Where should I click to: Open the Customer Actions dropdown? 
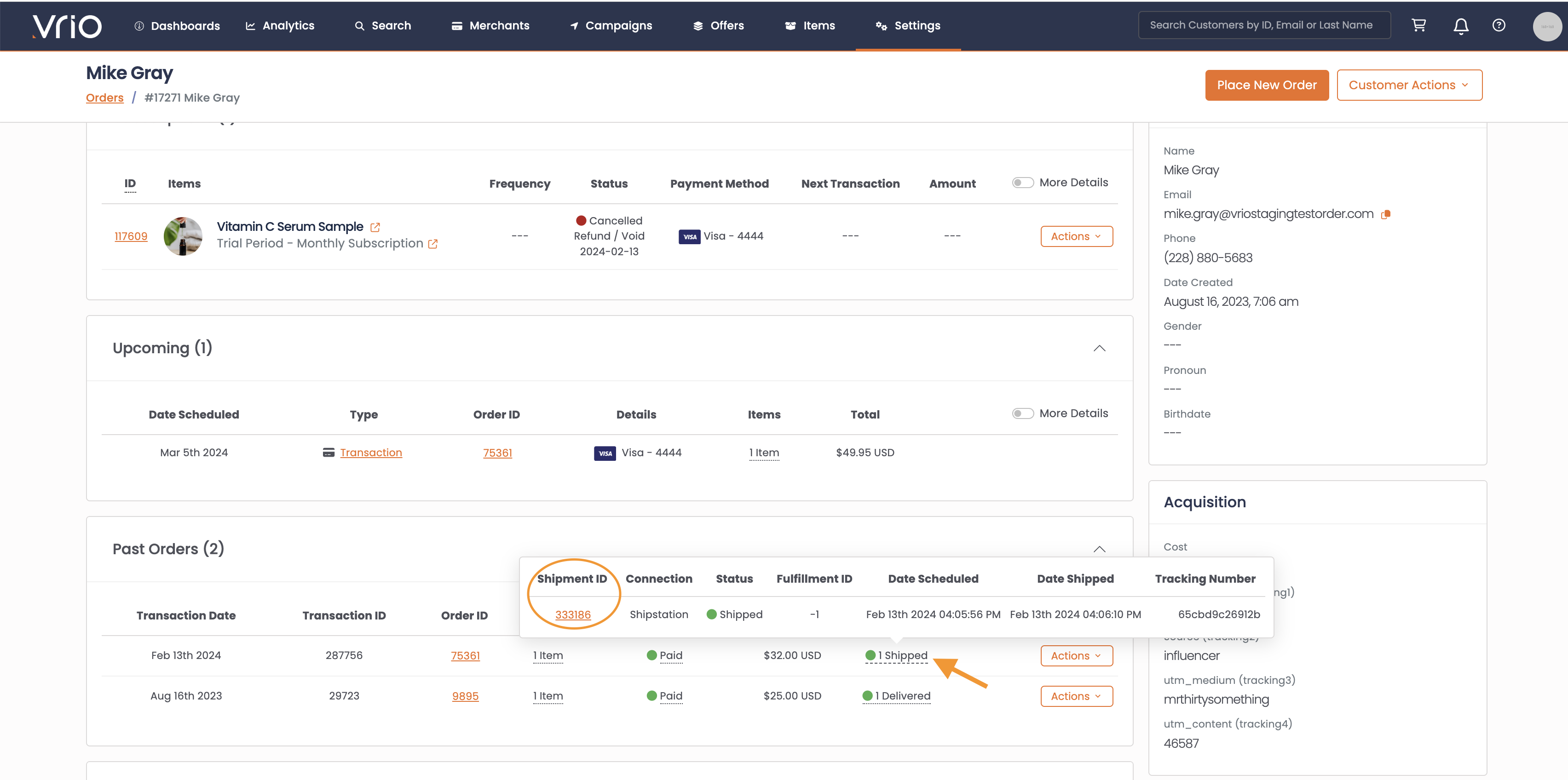[1409, 85]
